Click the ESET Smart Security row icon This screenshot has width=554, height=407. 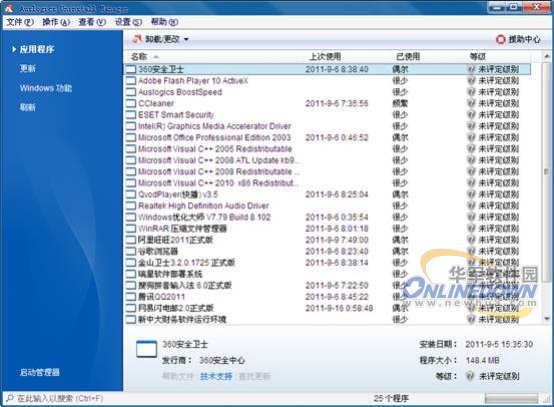click(x=131, y=114)
